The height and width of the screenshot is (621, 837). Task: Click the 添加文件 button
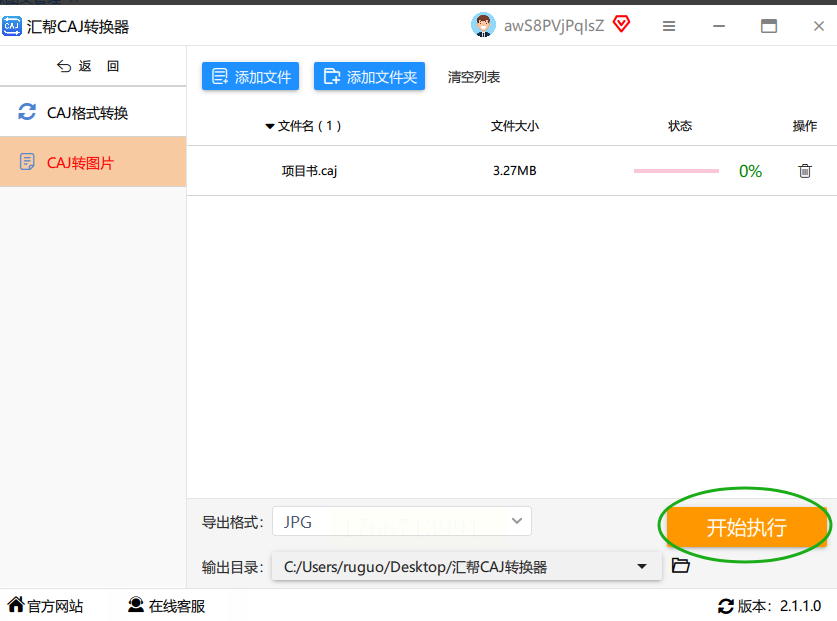coord(250,77)
